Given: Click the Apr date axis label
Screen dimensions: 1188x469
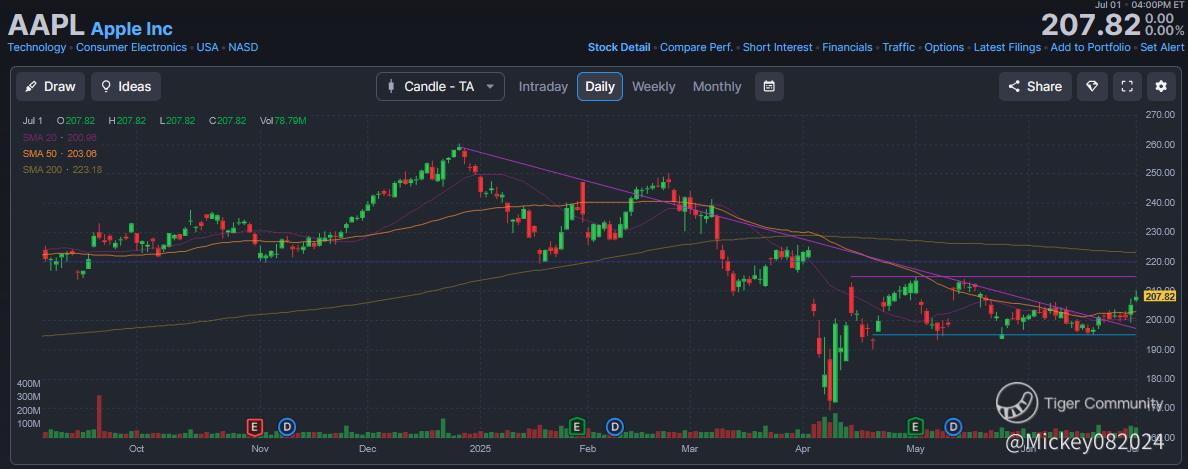Looking at the screenshot, I should click(805, 449).
